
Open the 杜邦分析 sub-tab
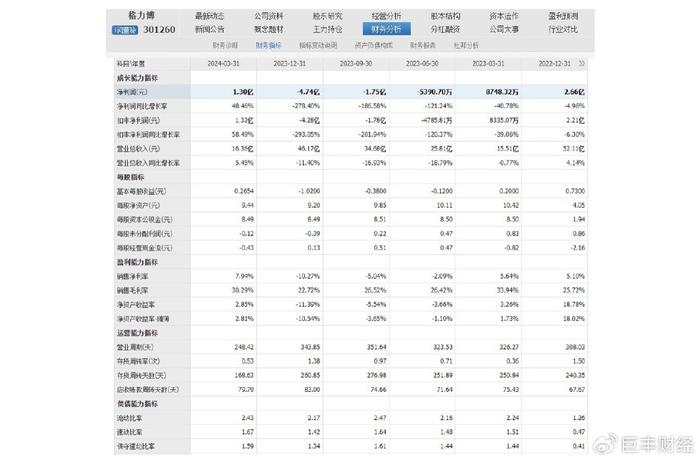coord(466,45)
